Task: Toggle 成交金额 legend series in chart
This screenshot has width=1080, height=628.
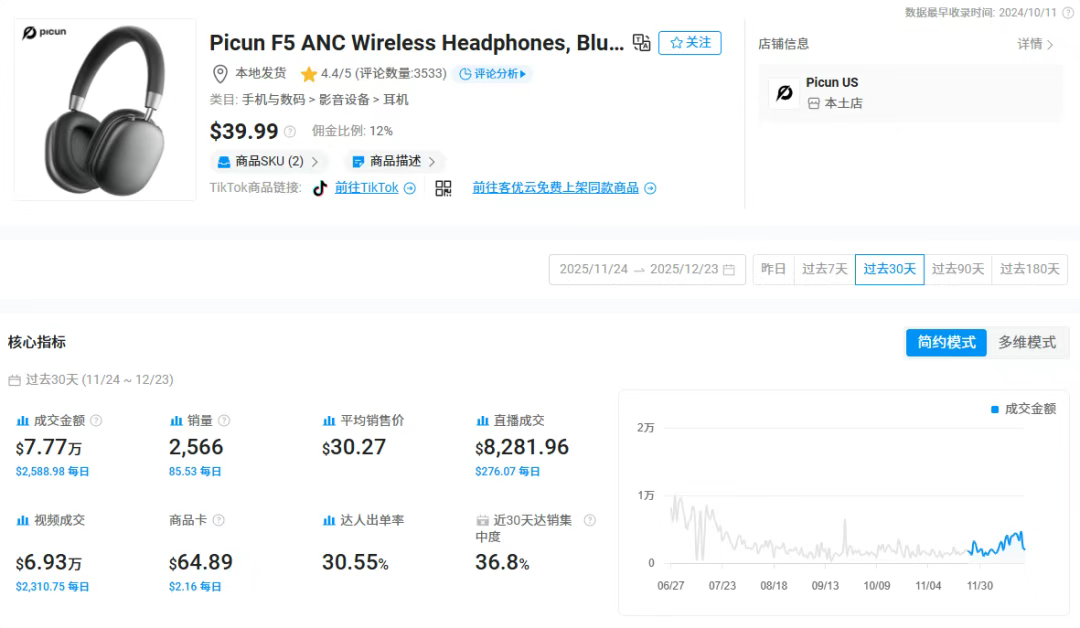Action: point(1023,409)
